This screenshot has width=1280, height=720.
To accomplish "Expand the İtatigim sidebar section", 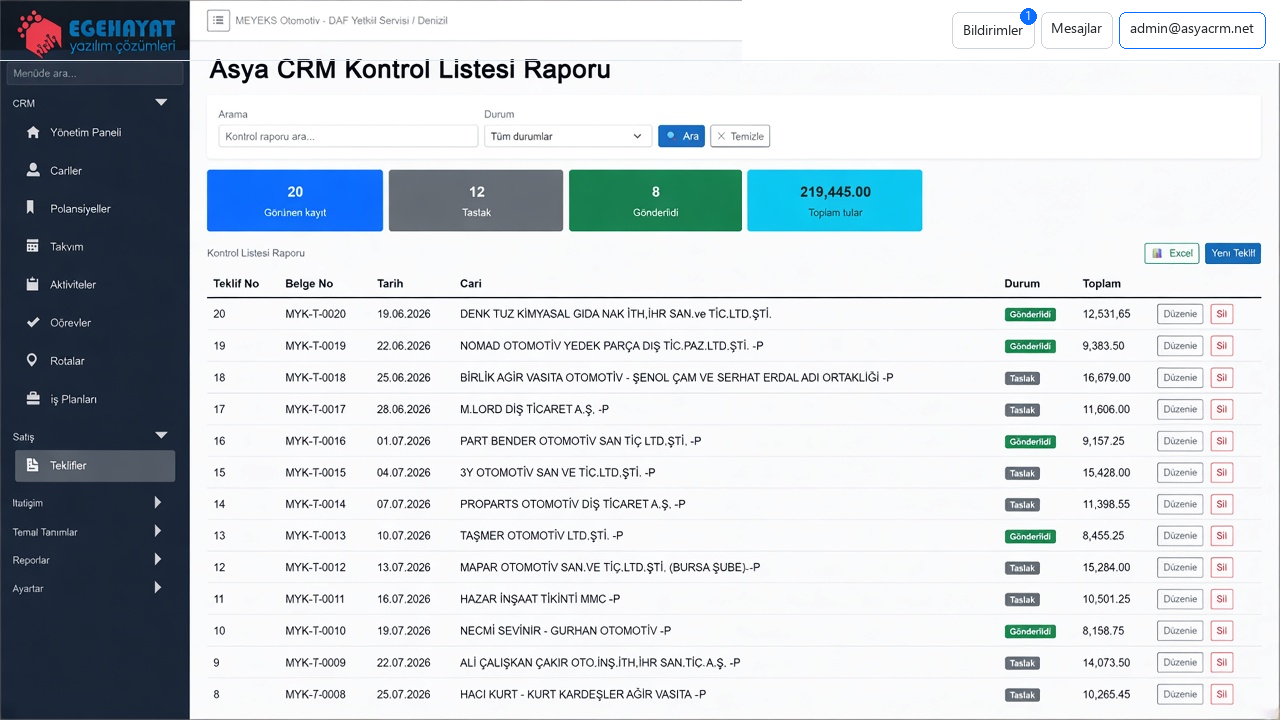I will point(158,502).
